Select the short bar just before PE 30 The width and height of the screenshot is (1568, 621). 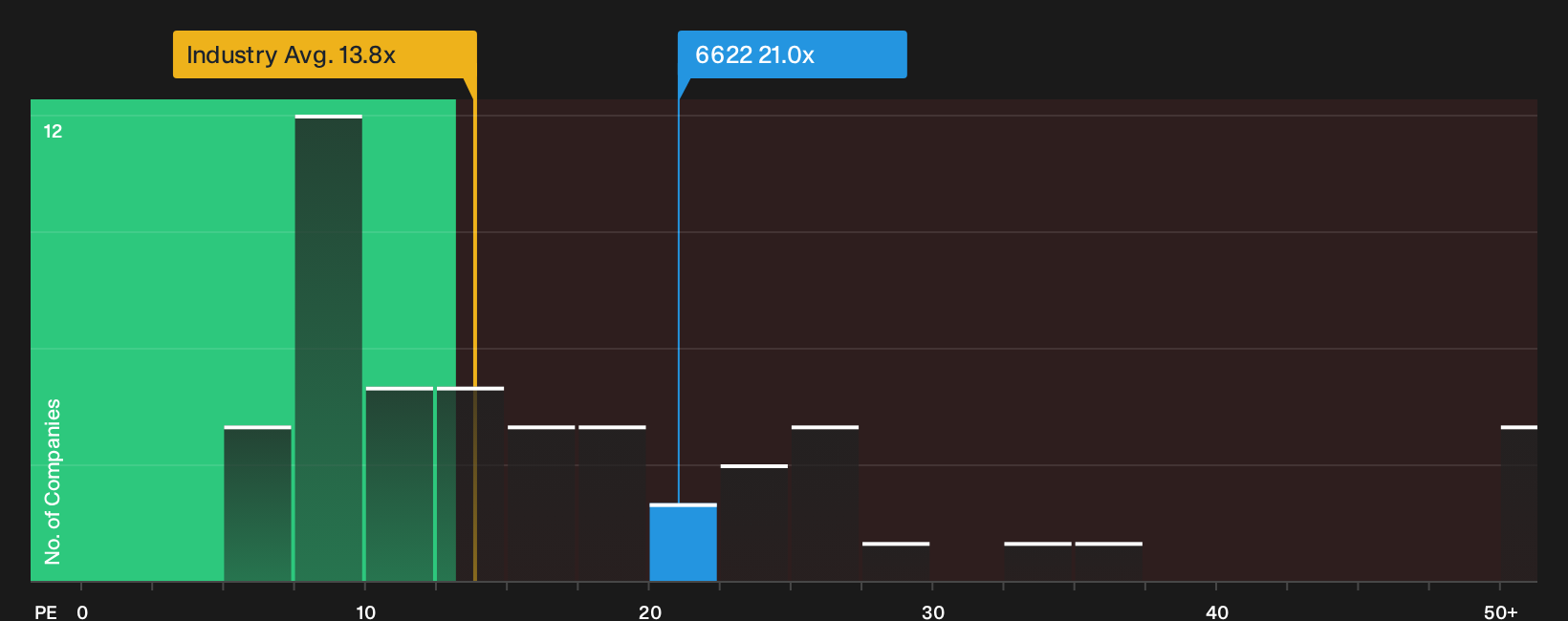click(896, 562)
